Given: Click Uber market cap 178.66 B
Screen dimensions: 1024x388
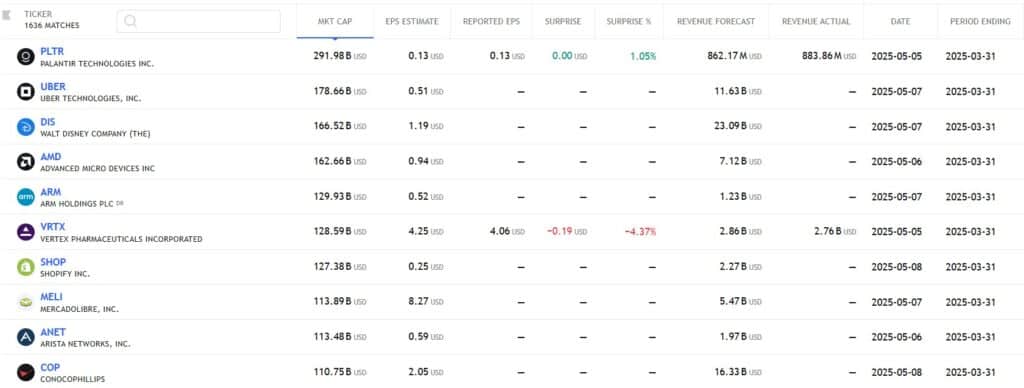Looking at the screenshot, I should [340, 91].
